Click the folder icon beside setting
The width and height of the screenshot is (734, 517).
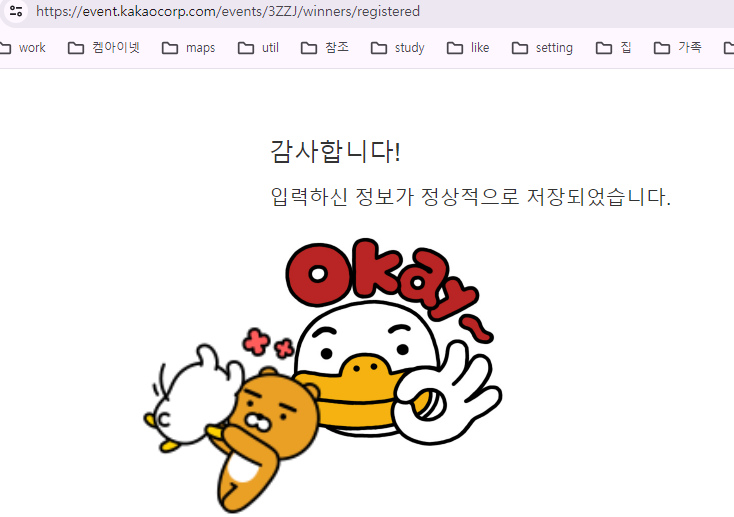point(520,48)
